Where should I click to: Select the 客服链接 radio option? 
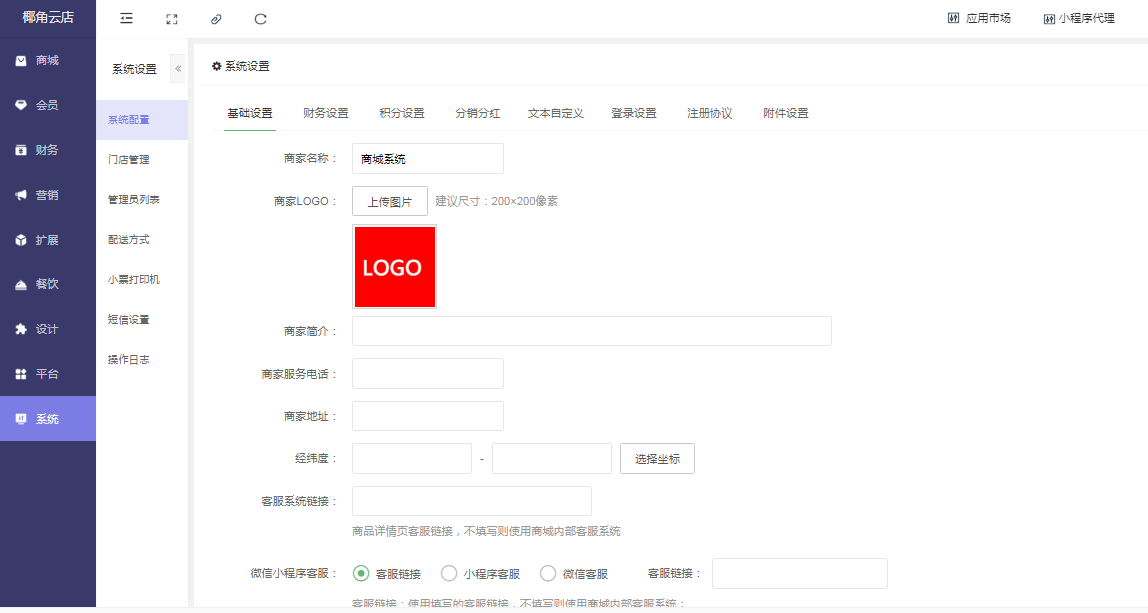pos(361,573)
